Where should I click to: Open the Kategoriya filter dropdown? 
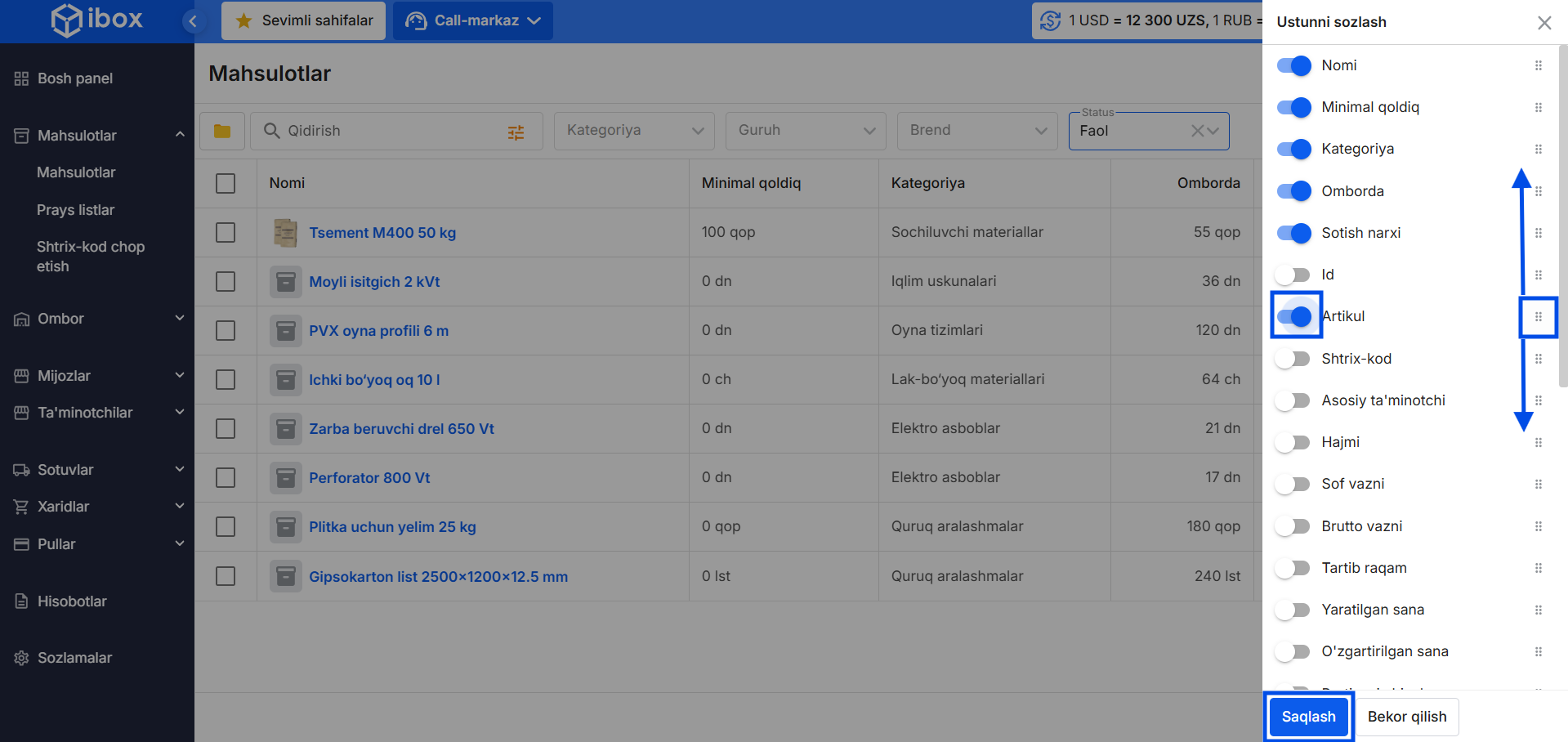634,131
